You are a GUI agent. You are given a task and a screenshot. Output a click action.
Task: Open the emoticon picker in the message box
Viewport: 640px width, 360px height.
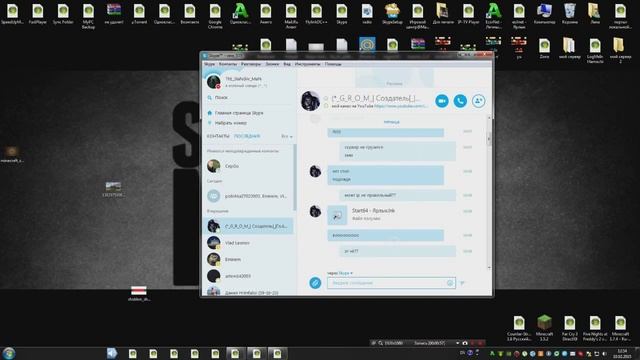coord(450,283)
